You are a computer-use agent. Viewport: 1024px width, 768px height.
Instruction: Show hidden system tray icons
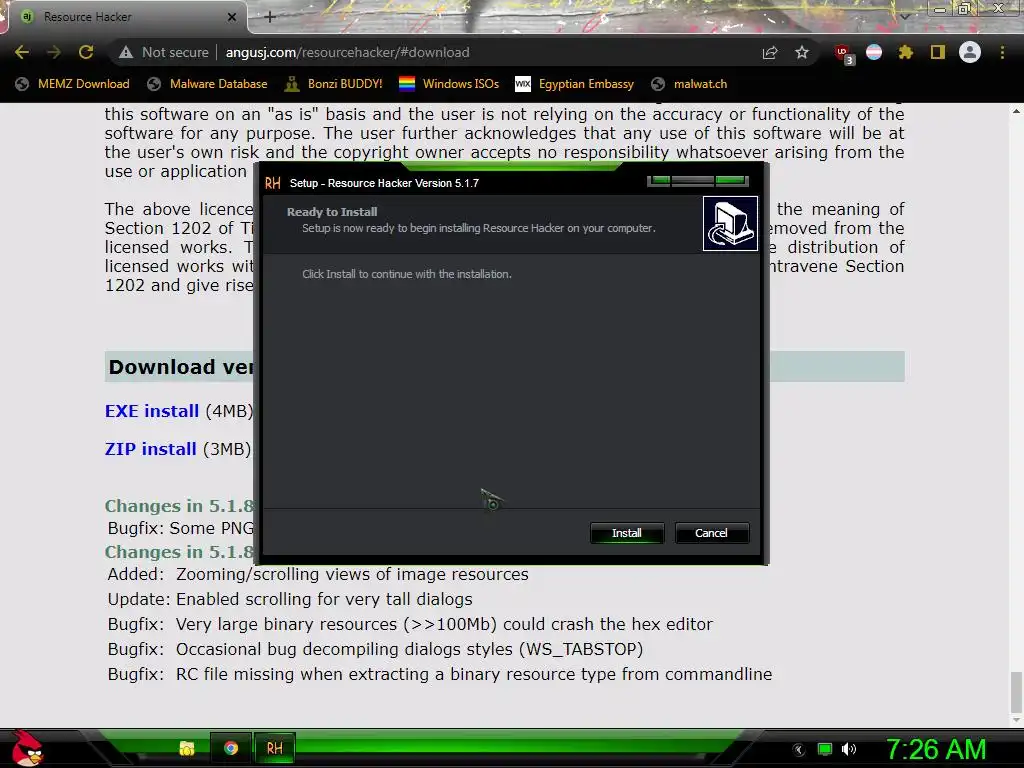pyautogui.click(x=798, y=750)
